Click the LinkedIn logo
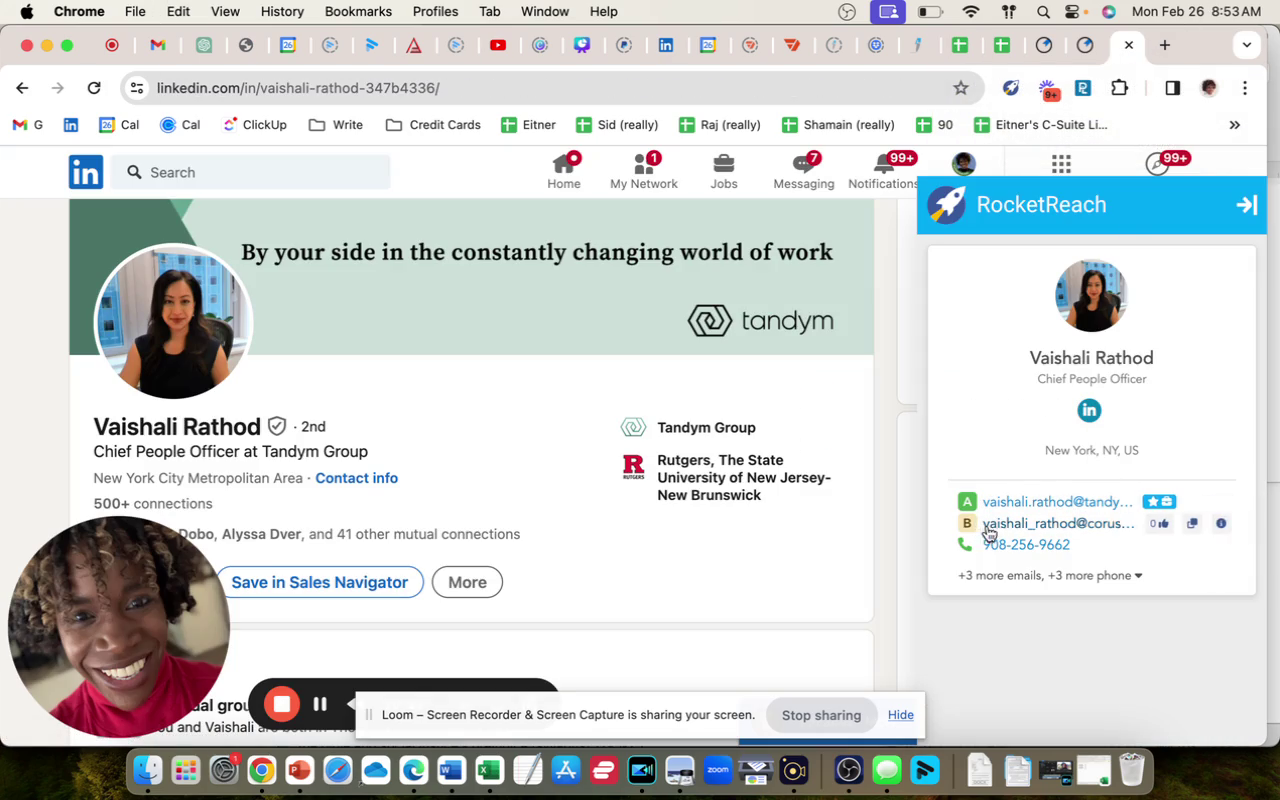 (86, 172)
